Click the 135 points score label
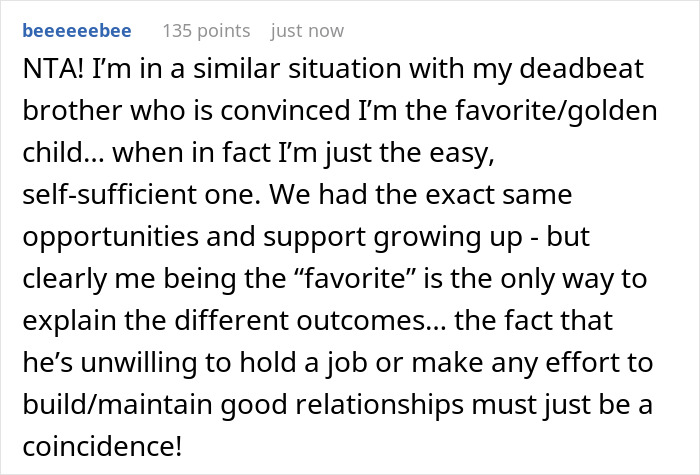This screenshot has width=700, height=475. (x=206, y=31)
